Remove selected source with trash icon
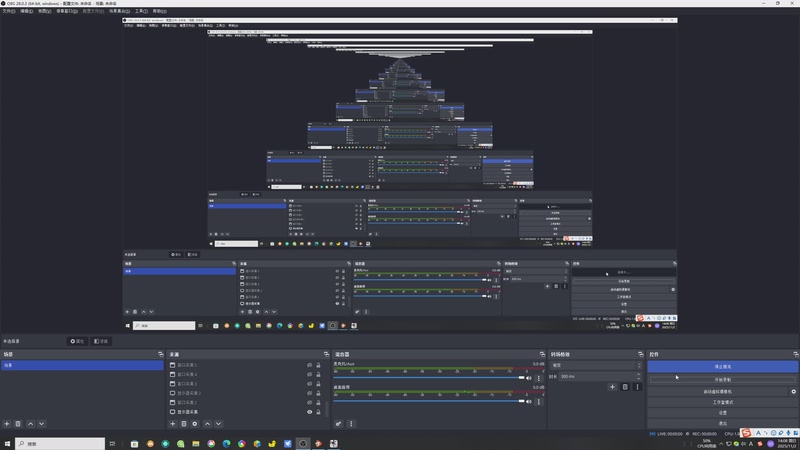Viewport: 800px width, 450px height. tap(184, 423)
